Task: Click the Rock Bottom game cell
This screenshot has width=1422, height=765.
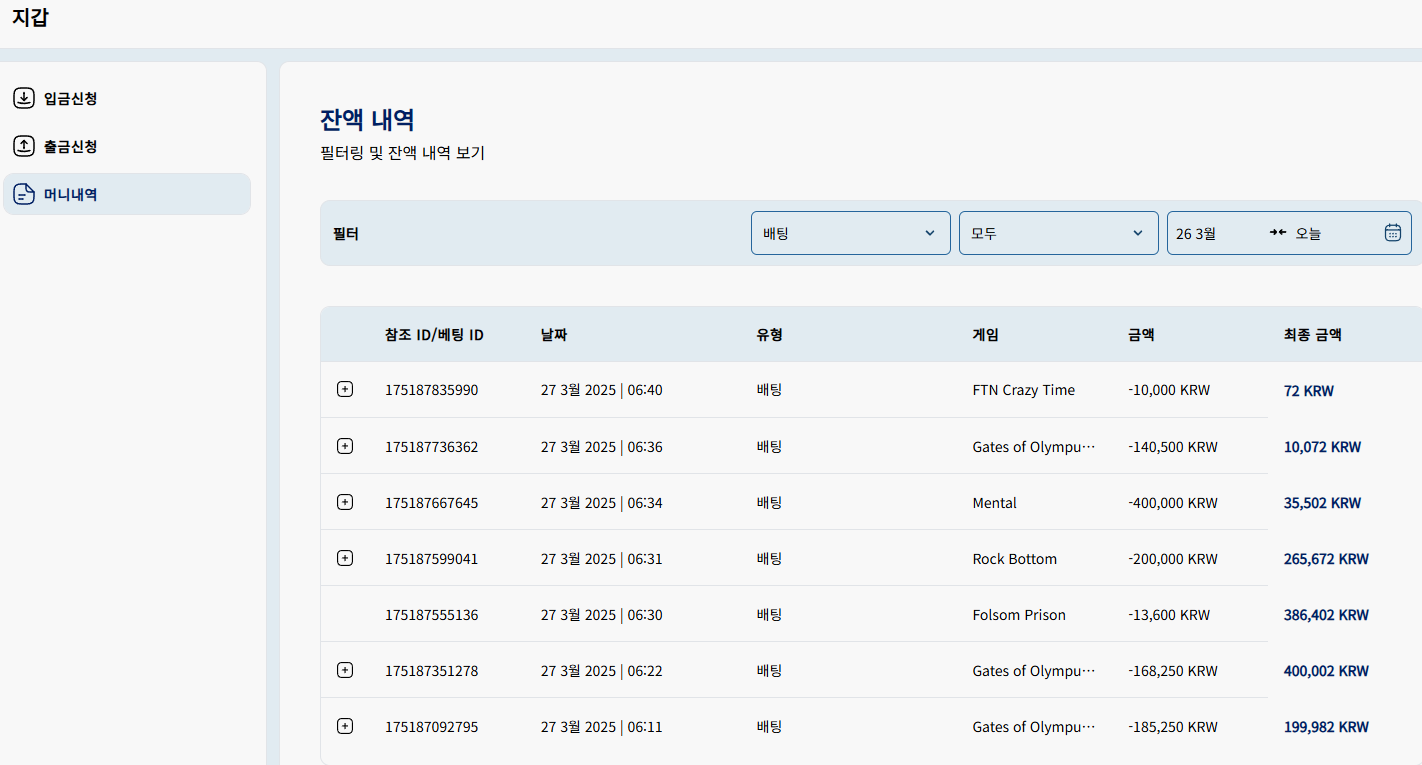Action: pos(1015,559)
